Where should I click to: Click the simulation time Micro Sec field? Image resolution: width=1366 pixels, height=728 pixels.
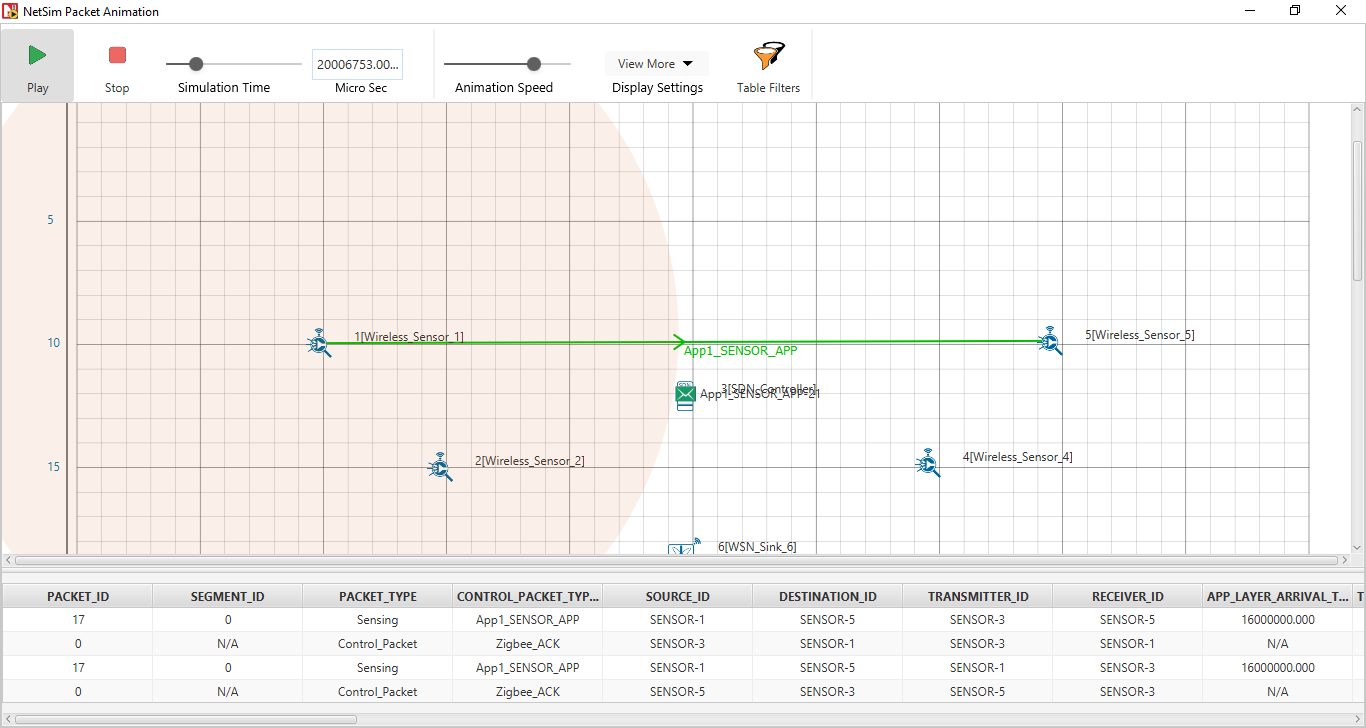[x=357, y=64]
